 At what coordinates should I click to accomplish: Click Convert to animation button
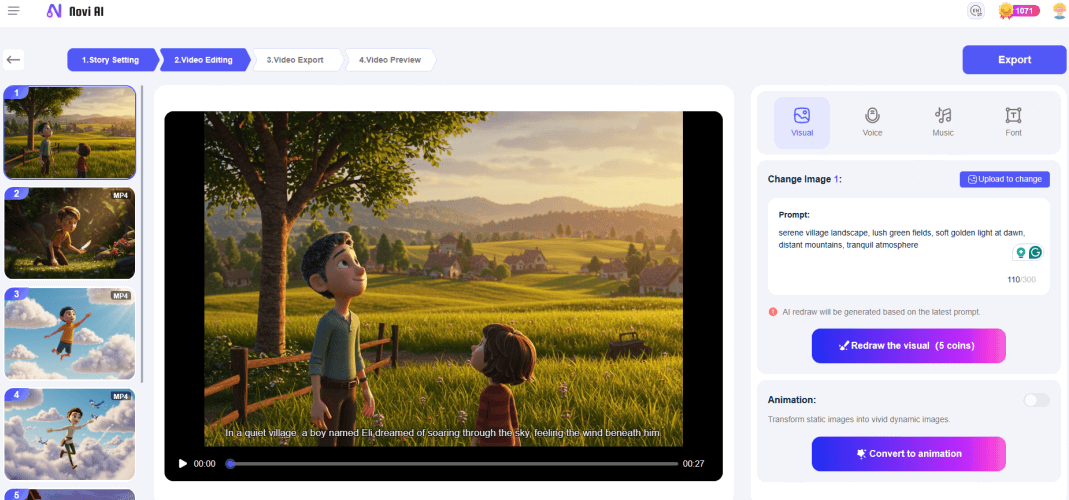point(909,454)
